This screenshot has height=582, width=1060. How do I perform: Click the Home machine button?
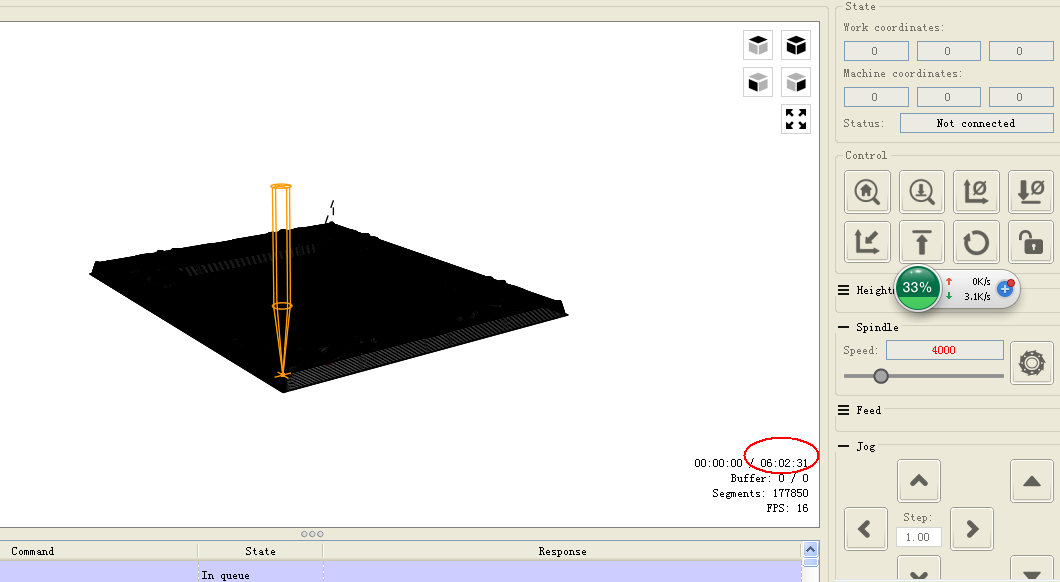[x=867, y=191]
